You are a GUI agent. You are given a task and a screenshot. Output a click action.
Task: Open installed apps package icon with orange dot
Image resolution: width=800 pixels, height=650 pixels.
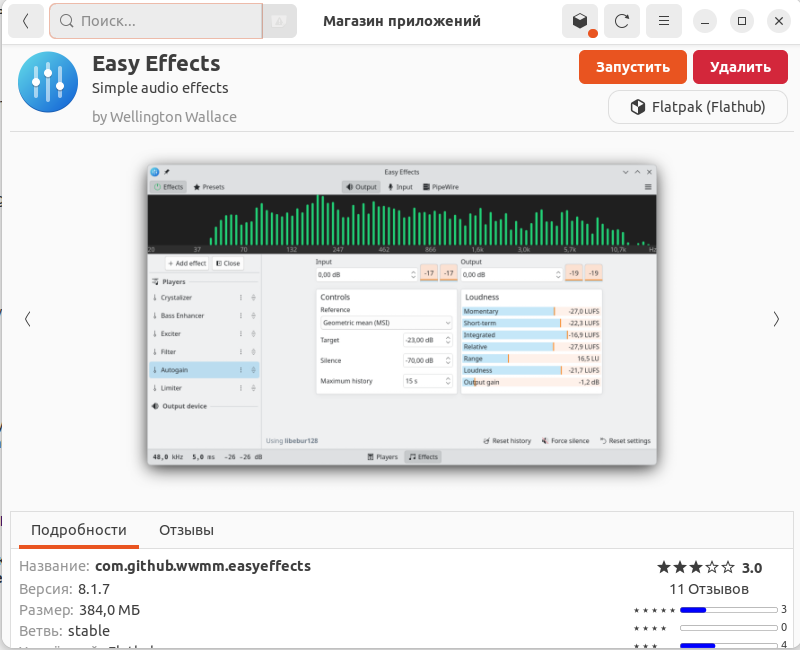[x=580, y=21]
